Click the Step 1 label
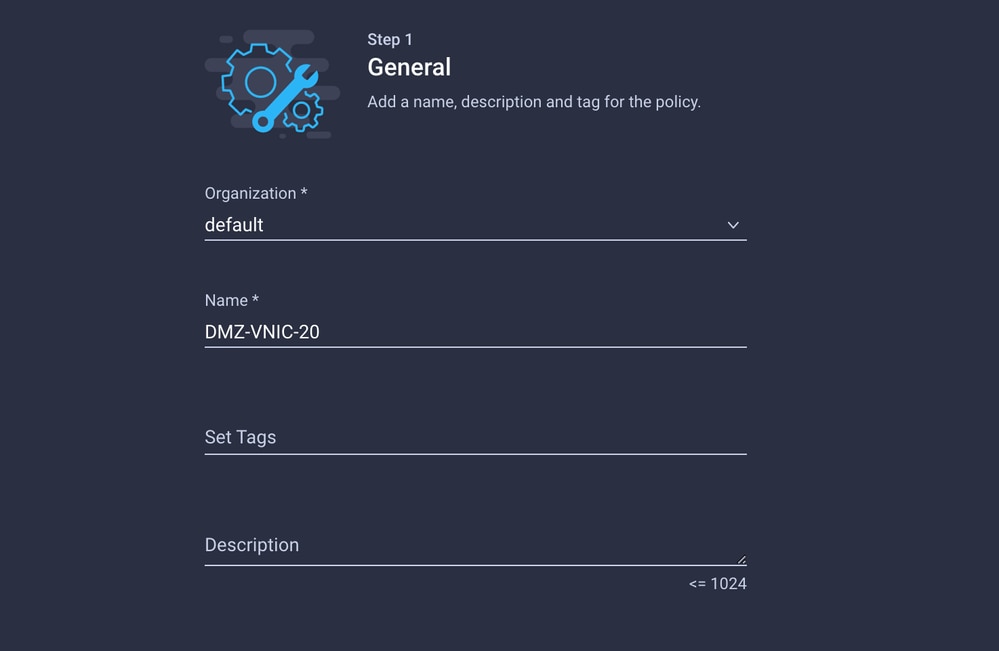999x651 pixels. point(390,39)
